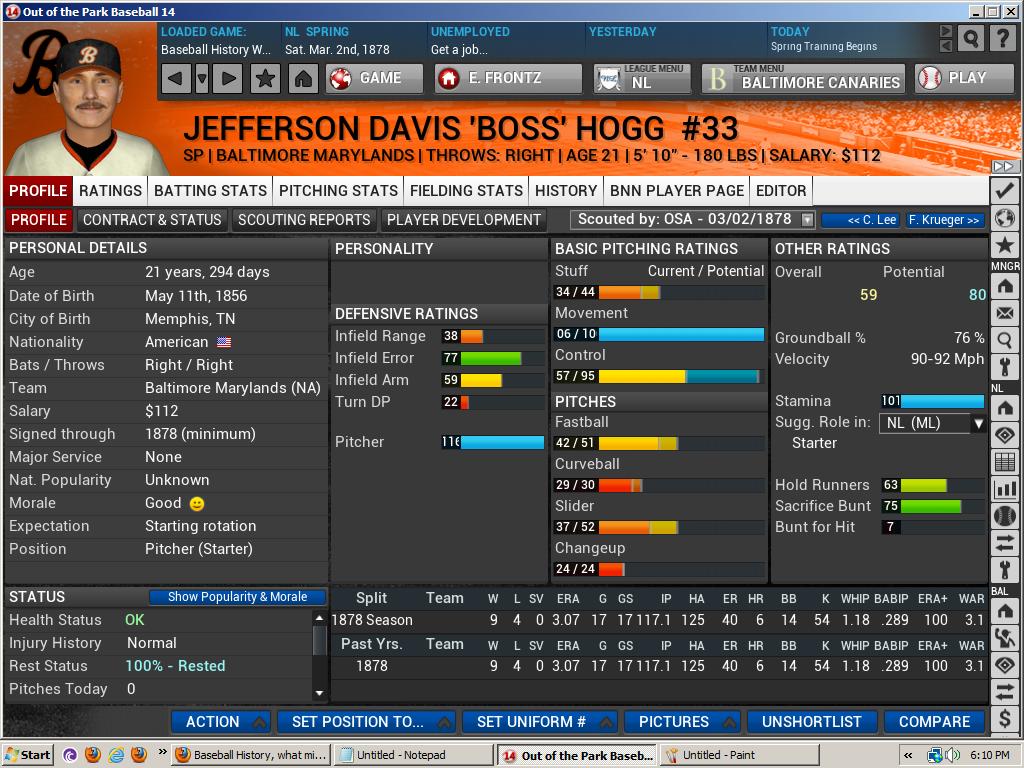Click the COMPARE button

tap(933, 722)
